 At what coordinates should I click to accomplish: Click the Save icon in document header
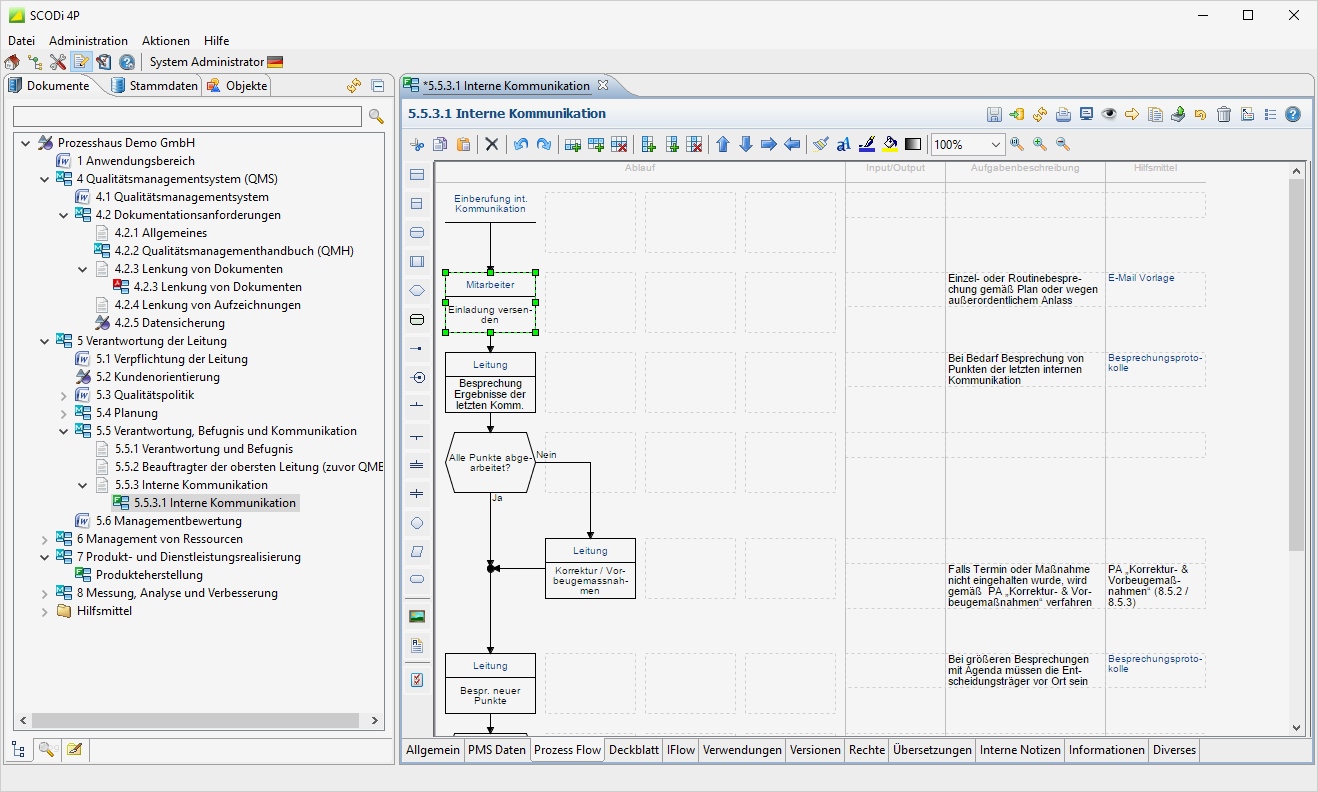pos(994,114)
